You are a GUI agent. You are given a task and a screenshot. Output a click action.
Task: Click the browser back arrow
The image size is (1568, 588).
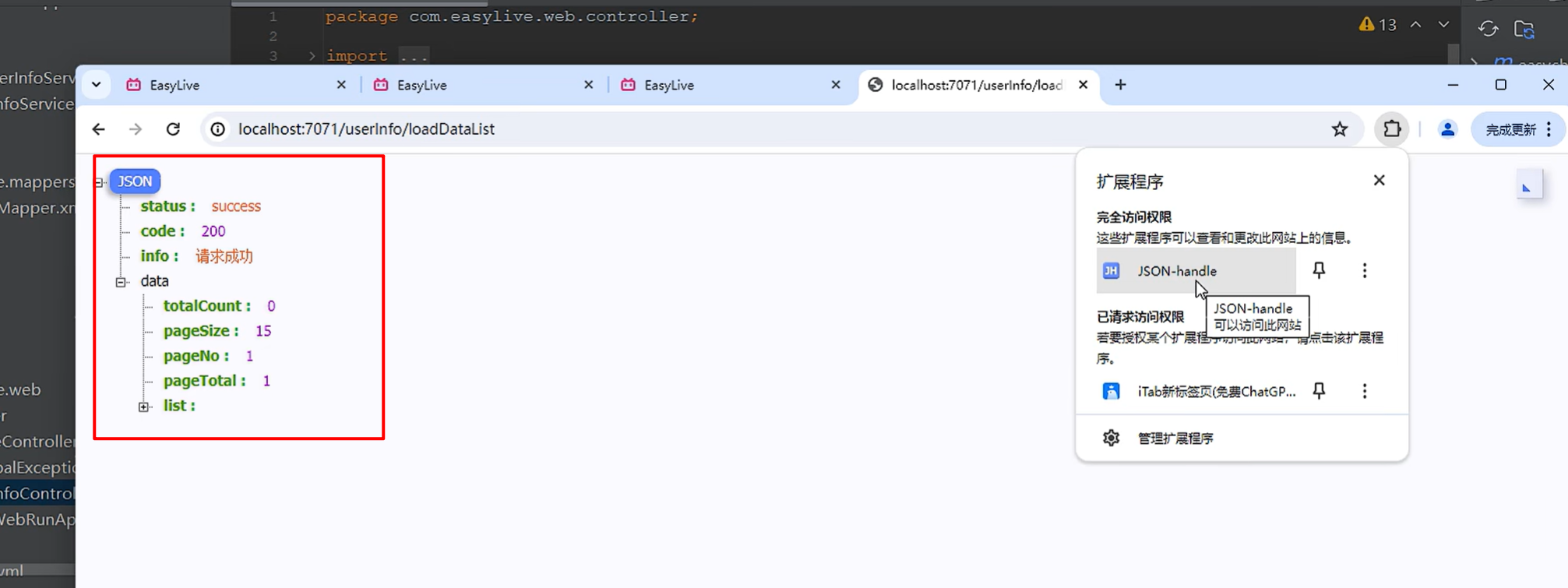[x=98, y=129]
